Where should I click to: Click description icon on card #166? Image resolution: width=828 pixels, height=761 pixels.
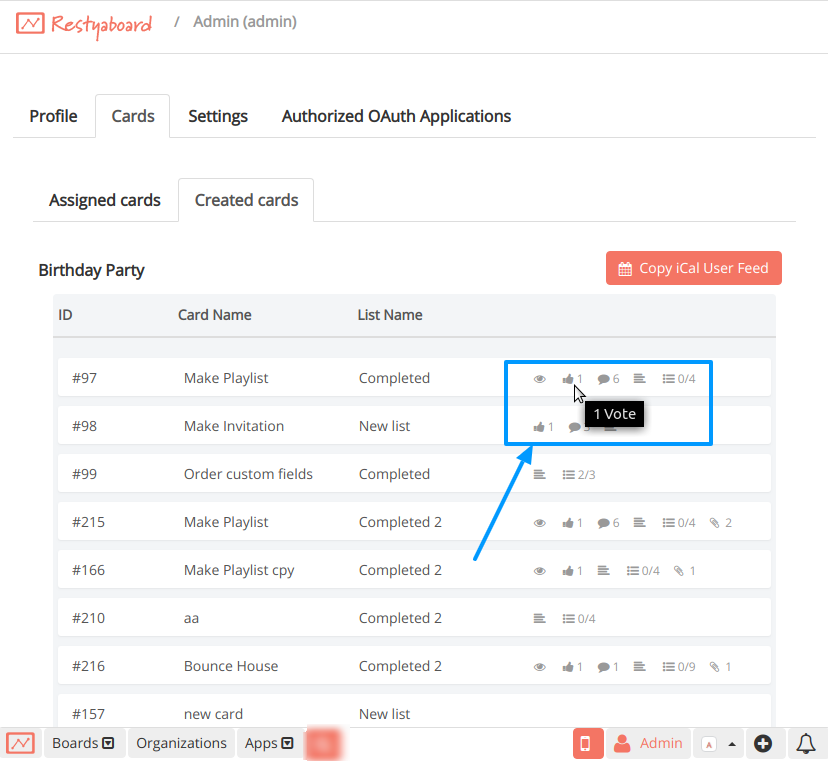point(604,570)
